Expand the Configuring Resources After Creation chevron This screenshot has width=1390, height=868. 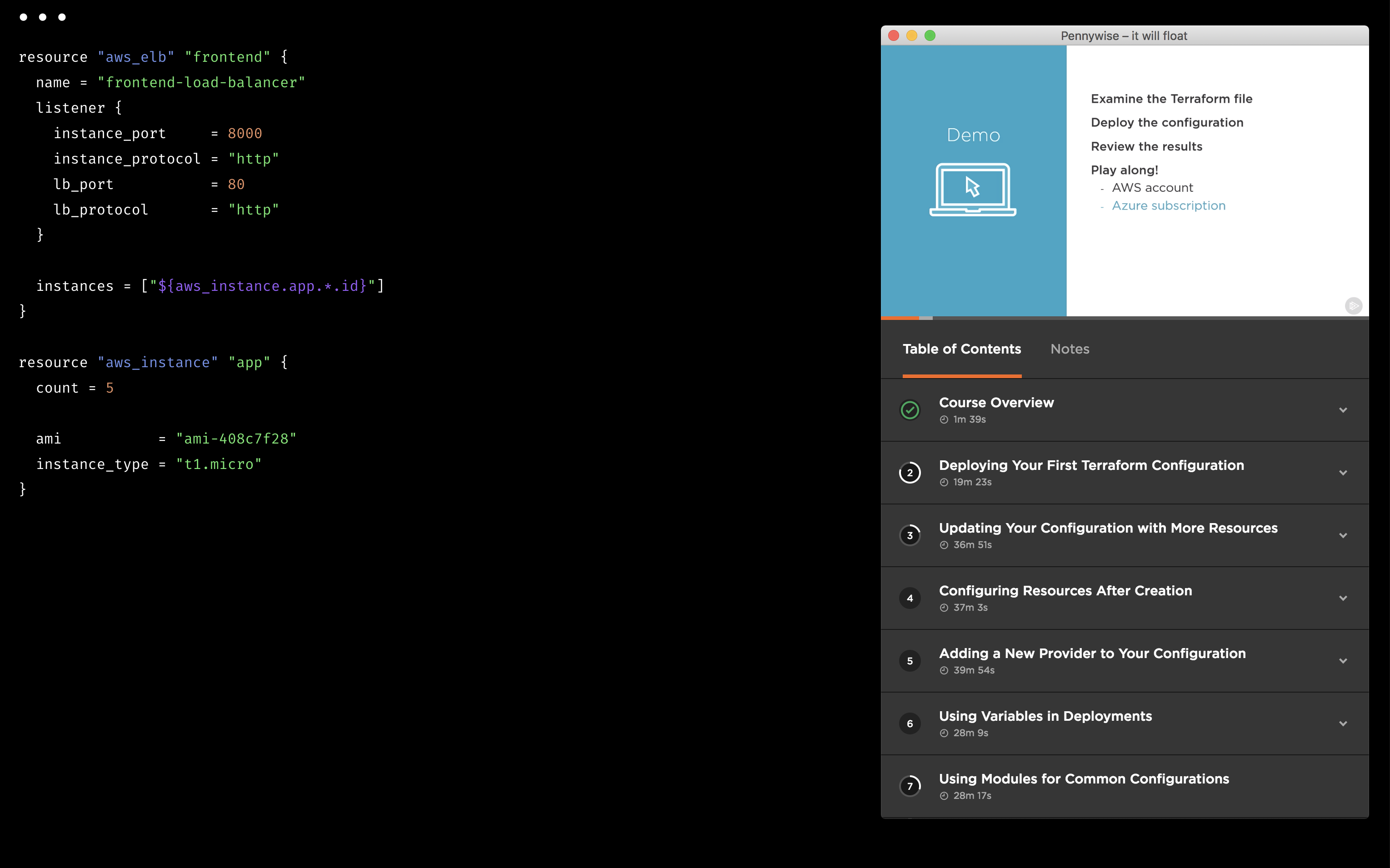click(1343, 598)
